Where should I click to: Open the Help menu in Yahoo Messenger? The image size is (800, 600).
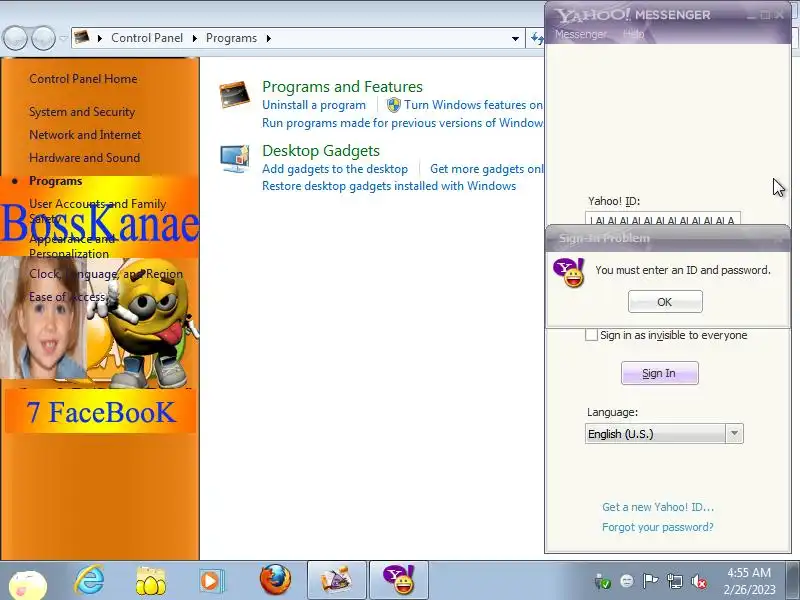[x=633, y=34]
